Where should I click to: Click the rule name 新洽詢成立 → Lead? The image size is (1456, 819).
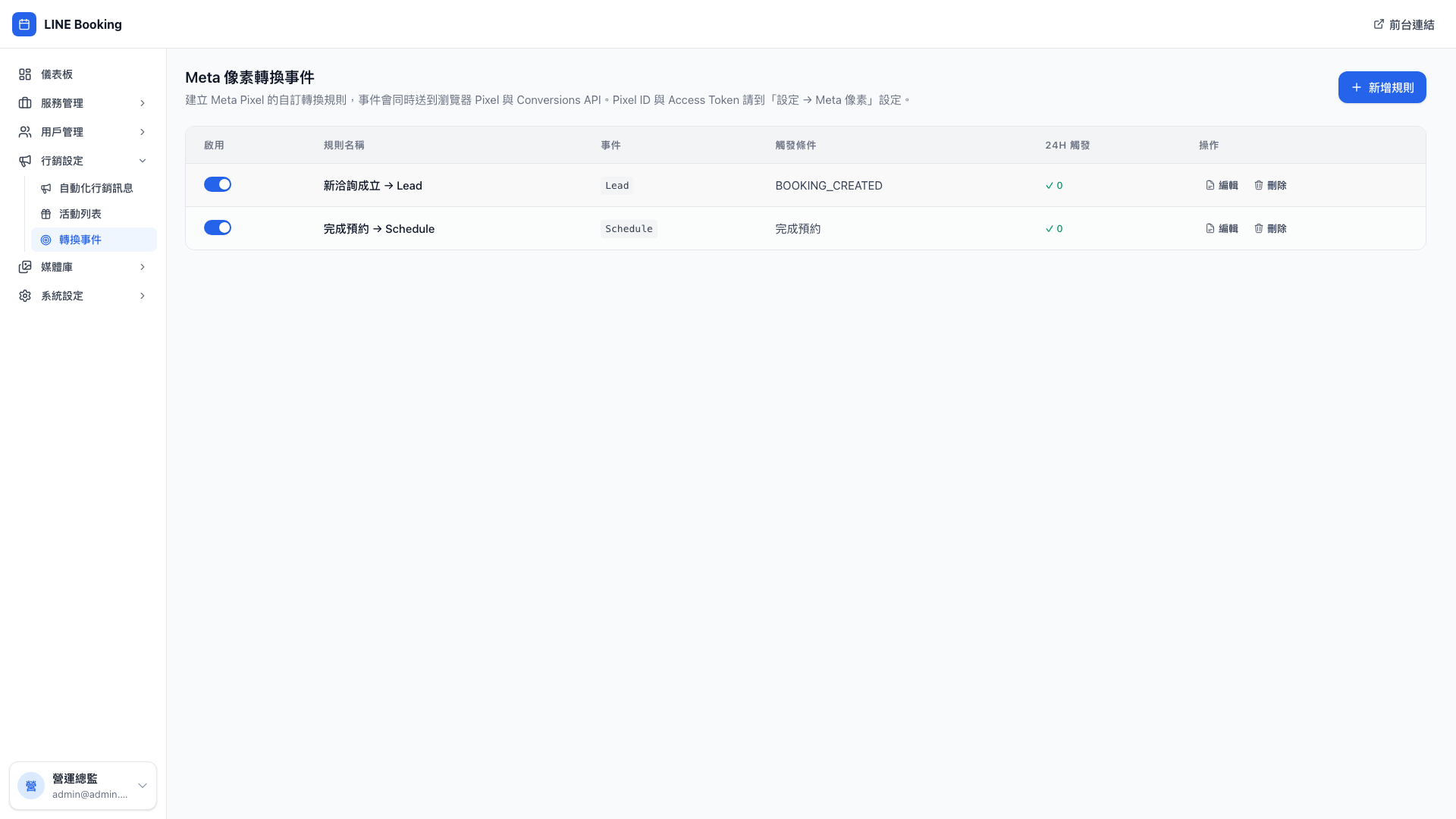373,185
